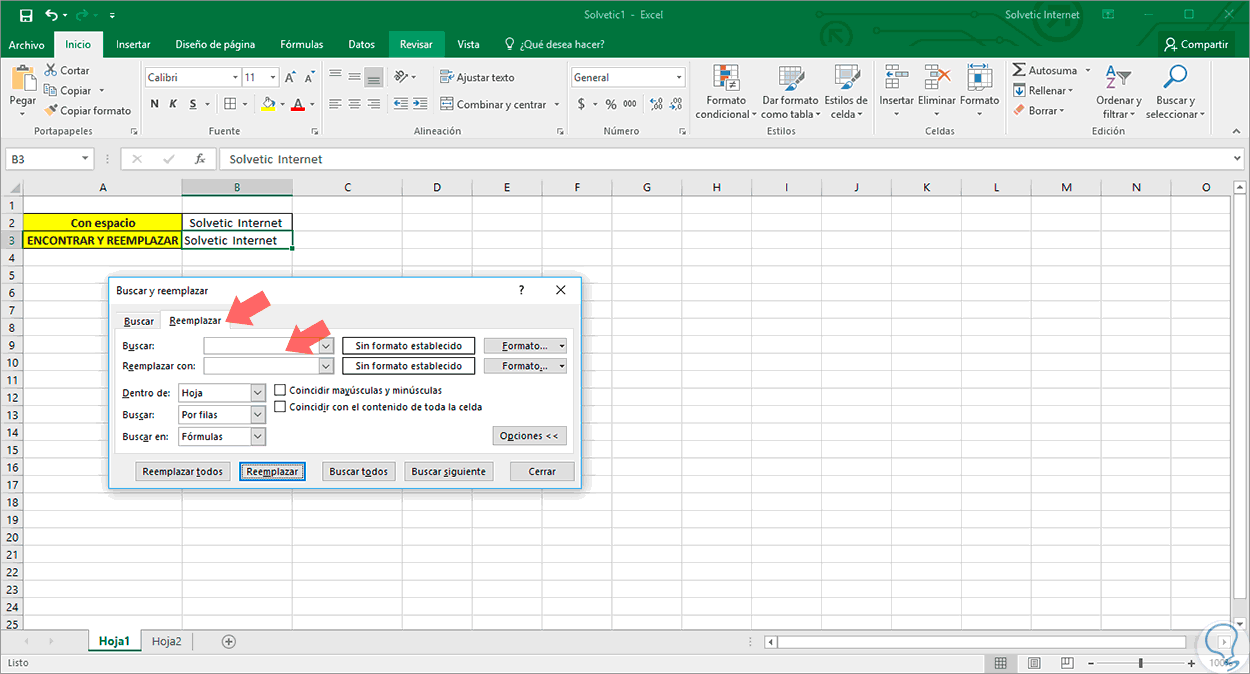Image resolution: width=1250 pixels, height=674 pixels.
Task: Click the insert function fx icon
Action: coord(200,159)
